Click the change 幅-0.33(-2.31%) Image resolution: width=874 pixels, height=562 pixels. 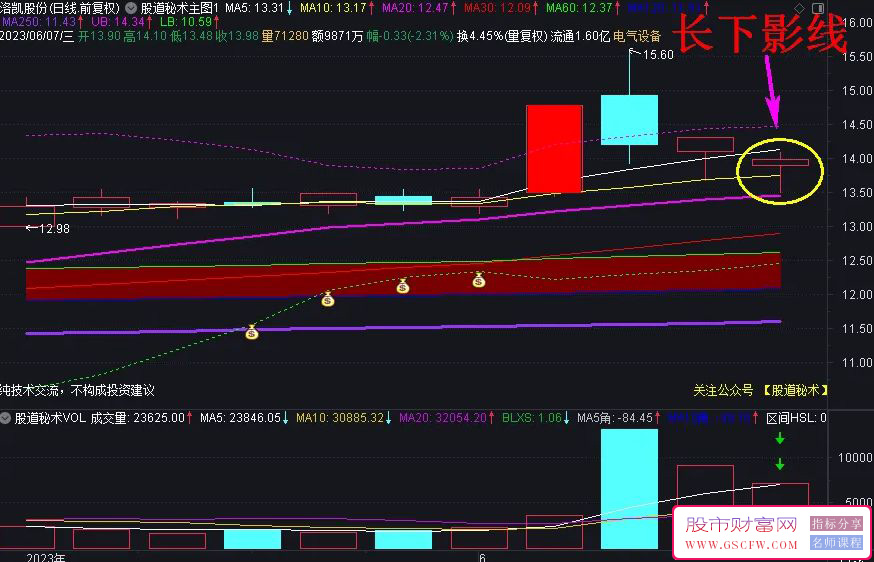point(410,37)
